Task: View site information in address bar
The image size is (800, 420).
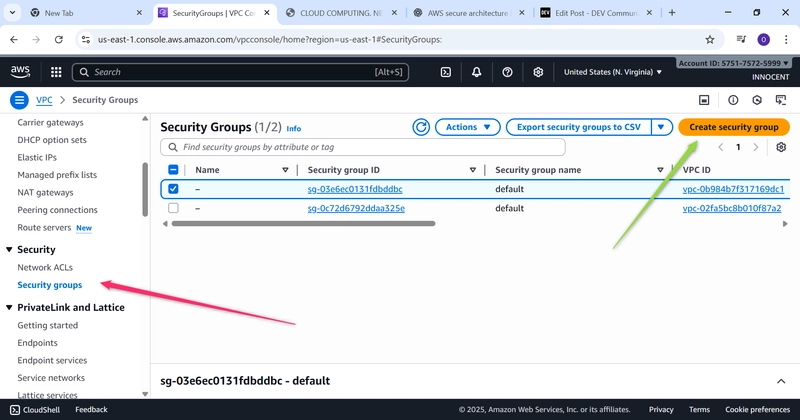Action: pos(86,39)
